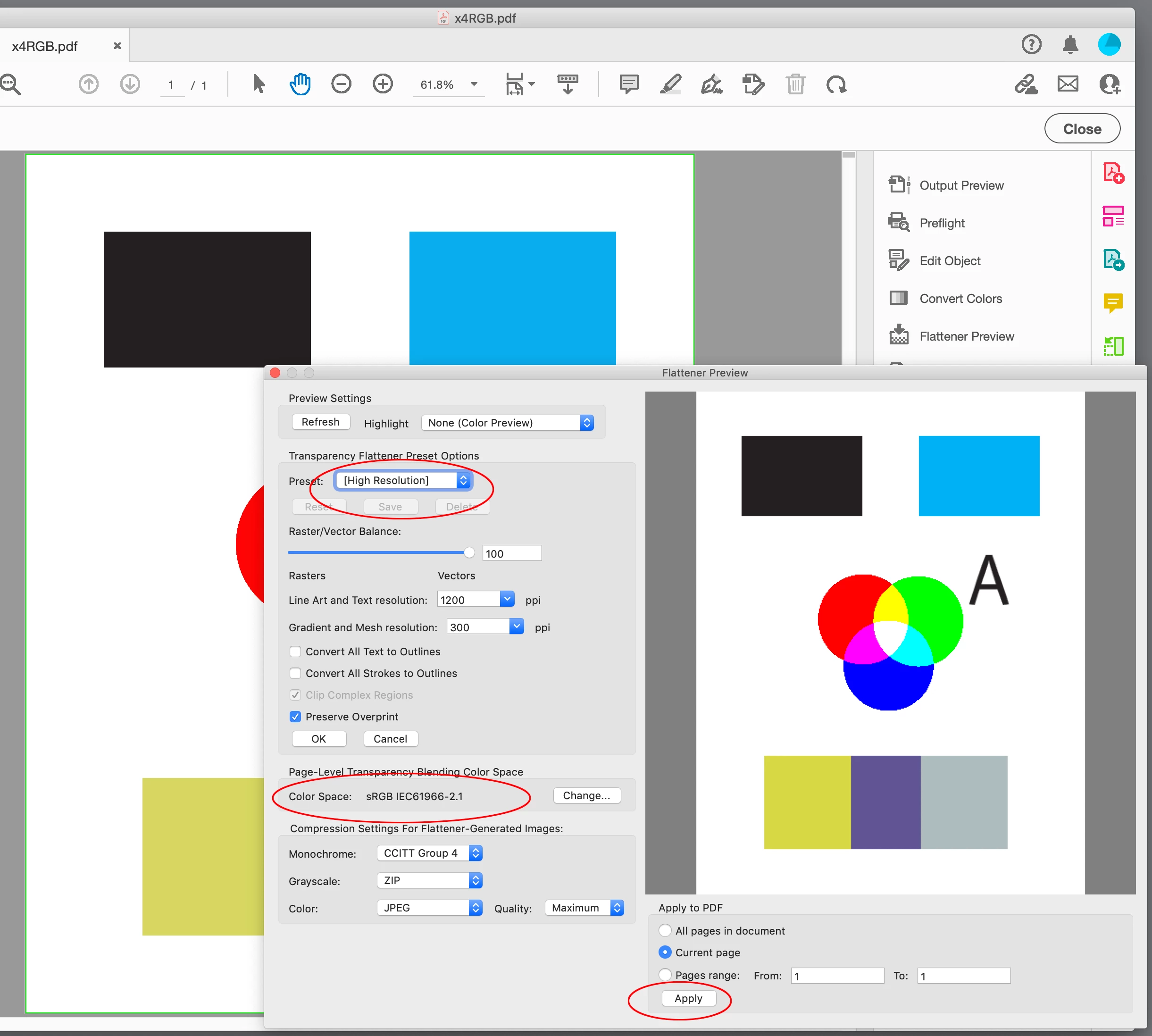Click the Pages range From field
The width and height of the screenshot is (1152, 1036).
pos(837,976)
